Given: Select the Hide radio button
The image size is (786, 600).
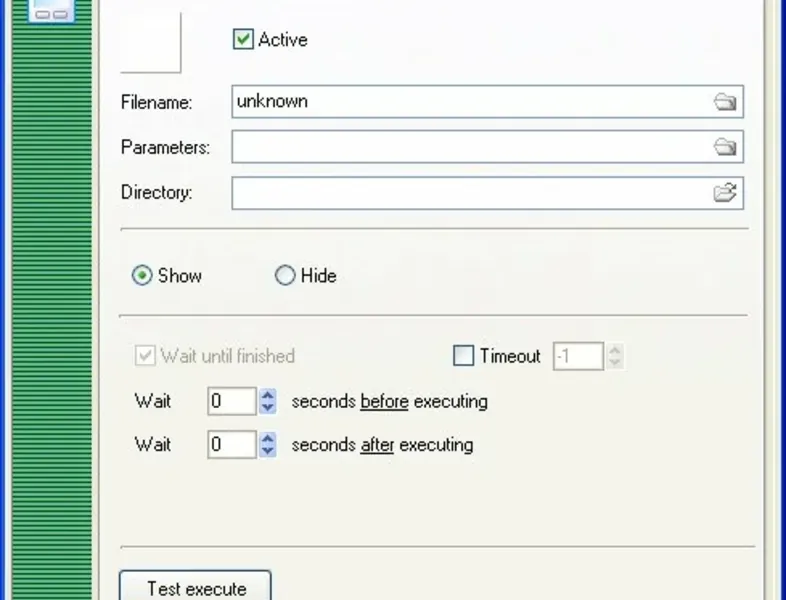Looking at the screenshot, I should click(285, 276).
